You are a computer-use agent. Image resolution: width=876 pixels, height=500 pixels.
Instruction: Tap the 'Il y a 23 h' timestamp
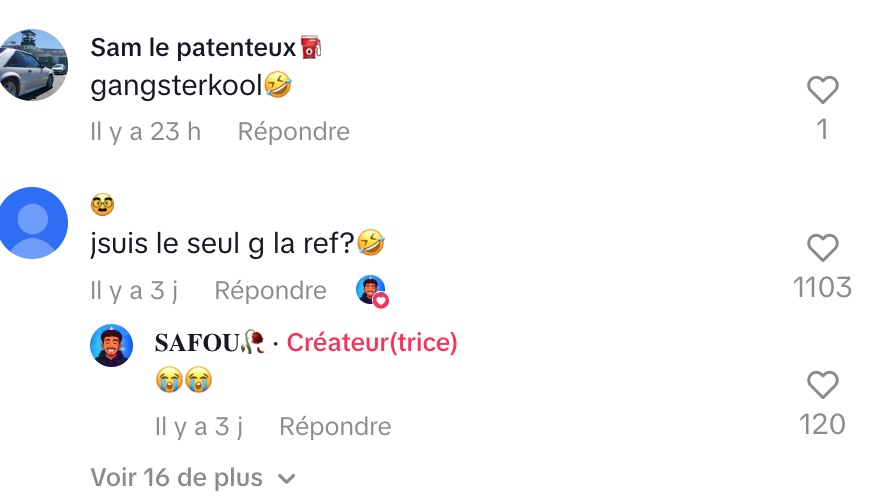[x=146, y=132]
